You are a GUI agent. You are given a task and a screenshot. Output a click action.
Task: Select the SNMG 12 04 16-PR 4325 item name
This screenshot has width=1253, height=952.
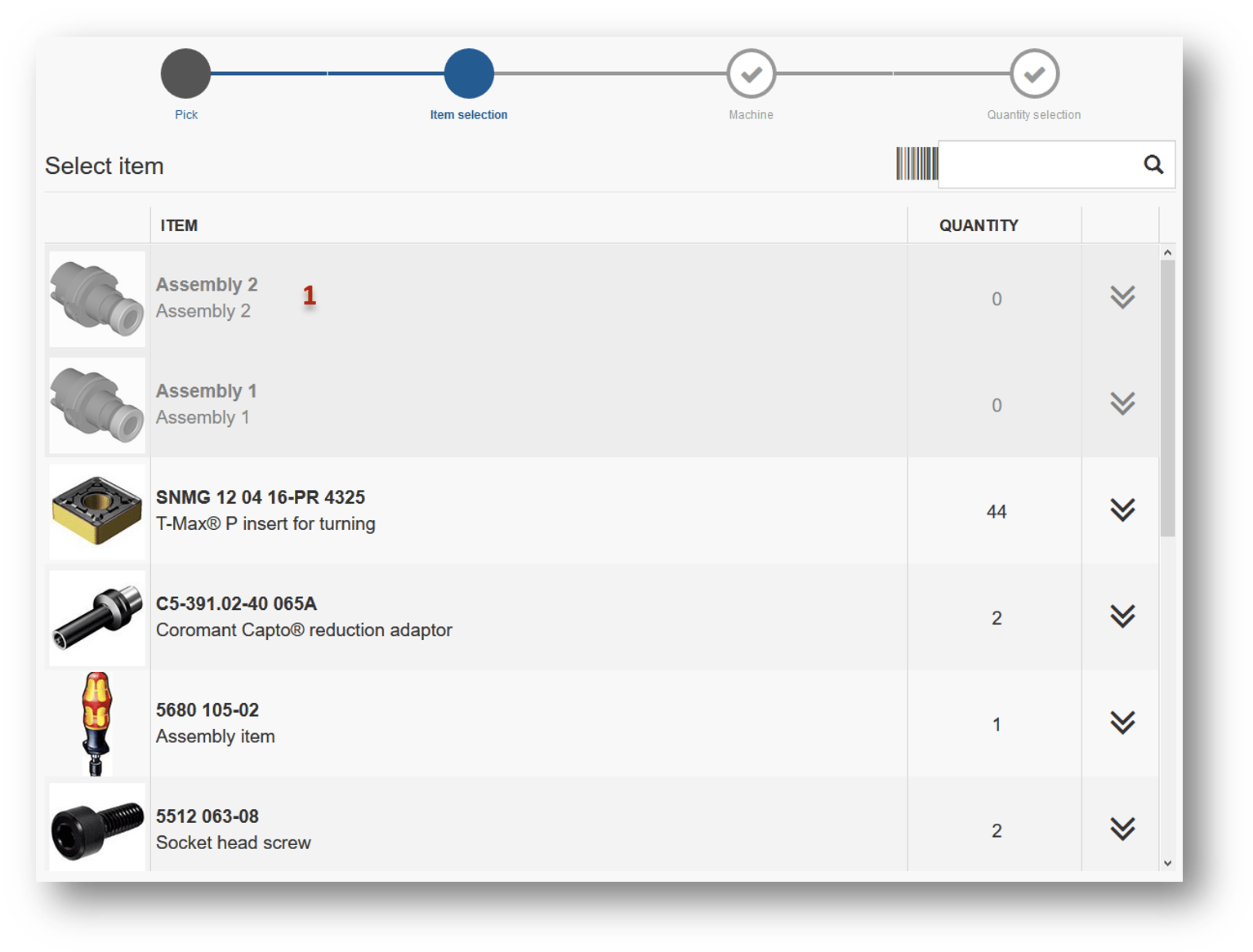click(x=260, y=497)
